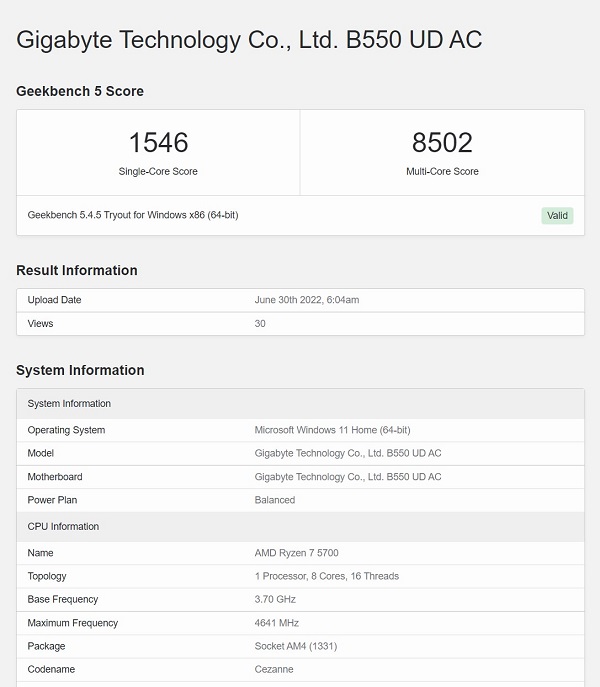Screen dimensions: 600x687
Task: Click the Single-Core Score label
Action: coord(158,171)
